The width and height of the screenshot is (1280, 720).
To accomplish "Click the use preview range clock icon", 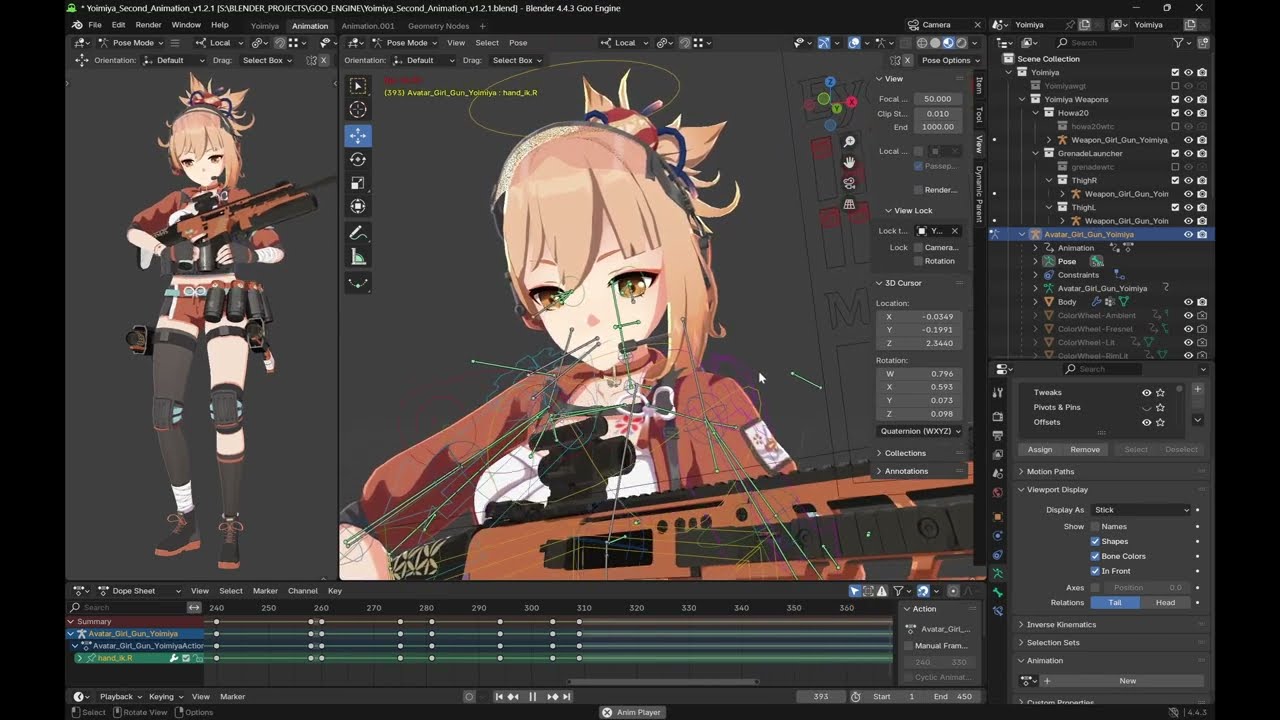I will pos(855,697).
